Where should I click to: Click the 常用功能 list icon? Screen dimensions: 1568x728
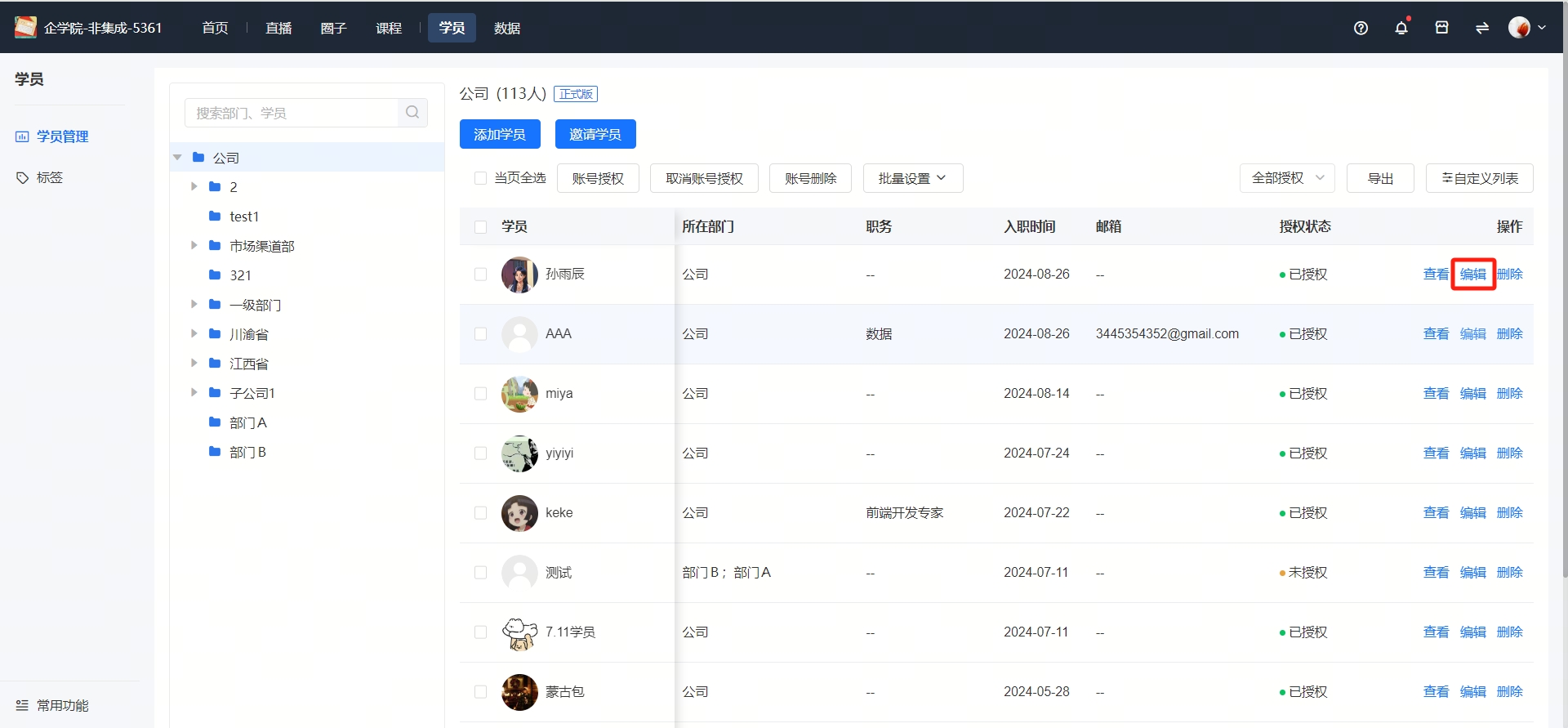(x=22, y=705)
